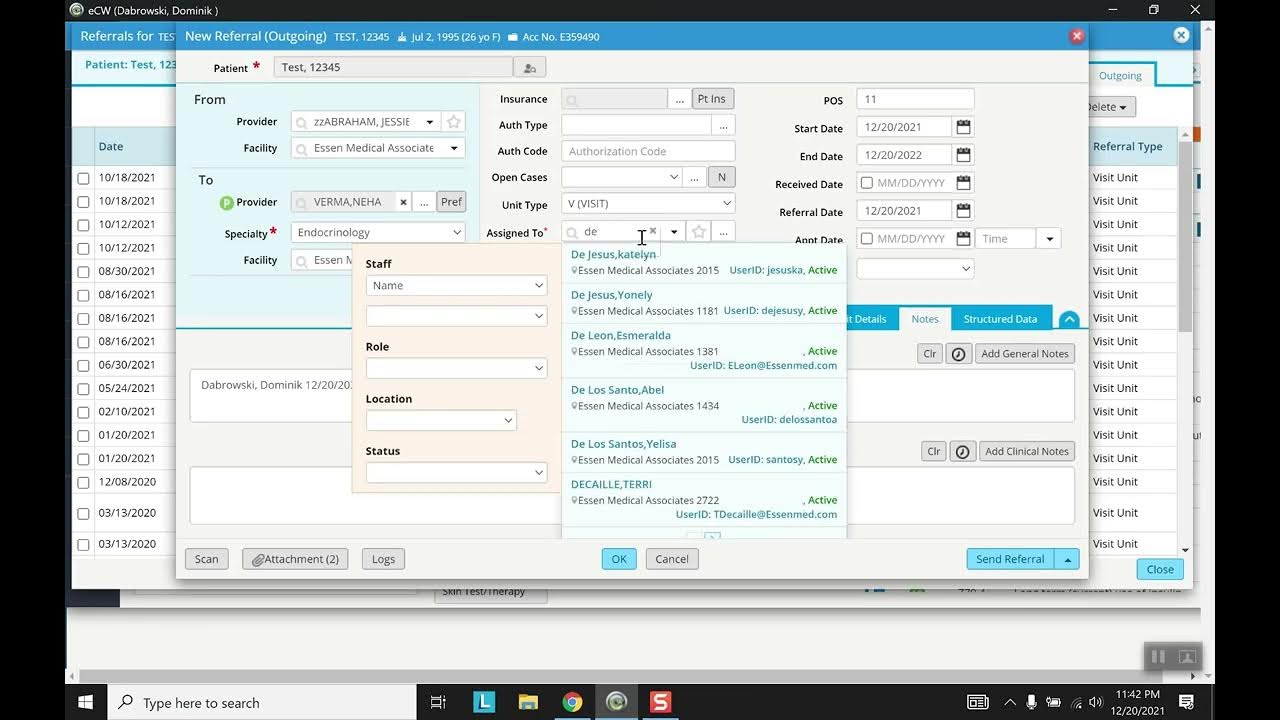Click timestamp clock icon beside Add Clinical Notes

coord(962,452)
